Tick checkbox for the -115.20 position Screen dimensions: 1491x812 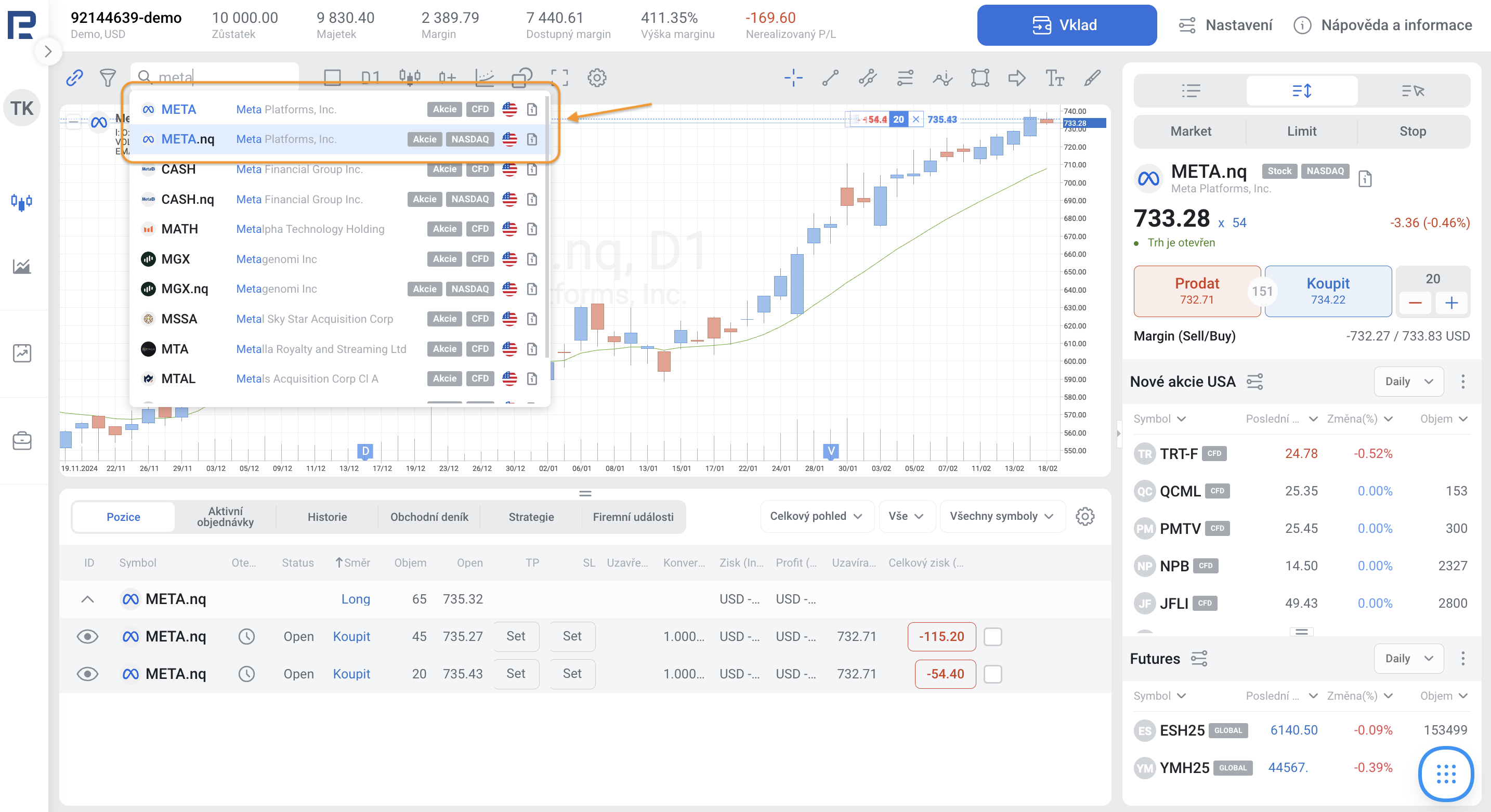992,637
